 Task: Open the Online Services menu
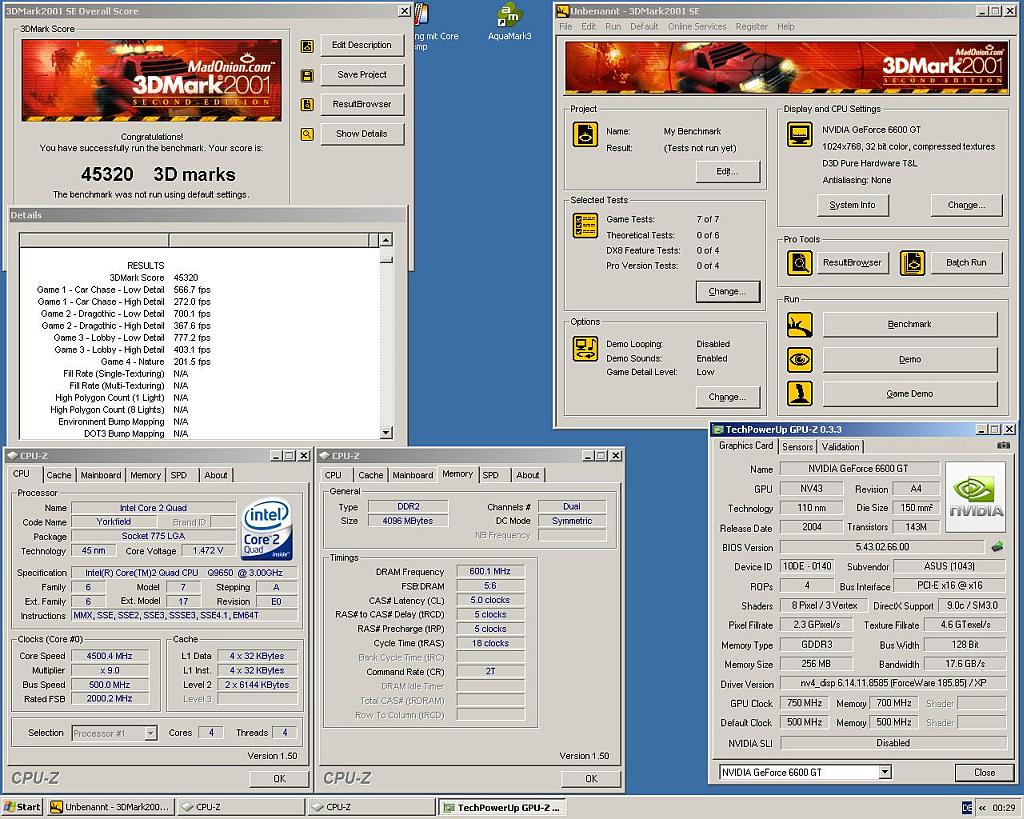point(697,27)
